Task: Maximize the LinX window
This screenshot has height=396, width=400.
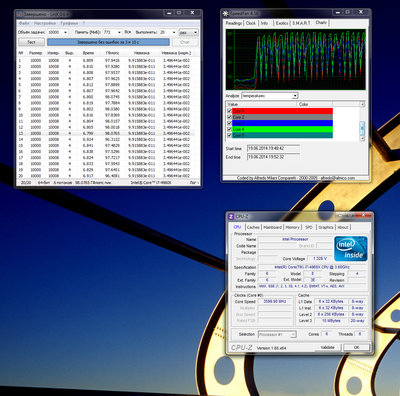Action: pos(179,13)
